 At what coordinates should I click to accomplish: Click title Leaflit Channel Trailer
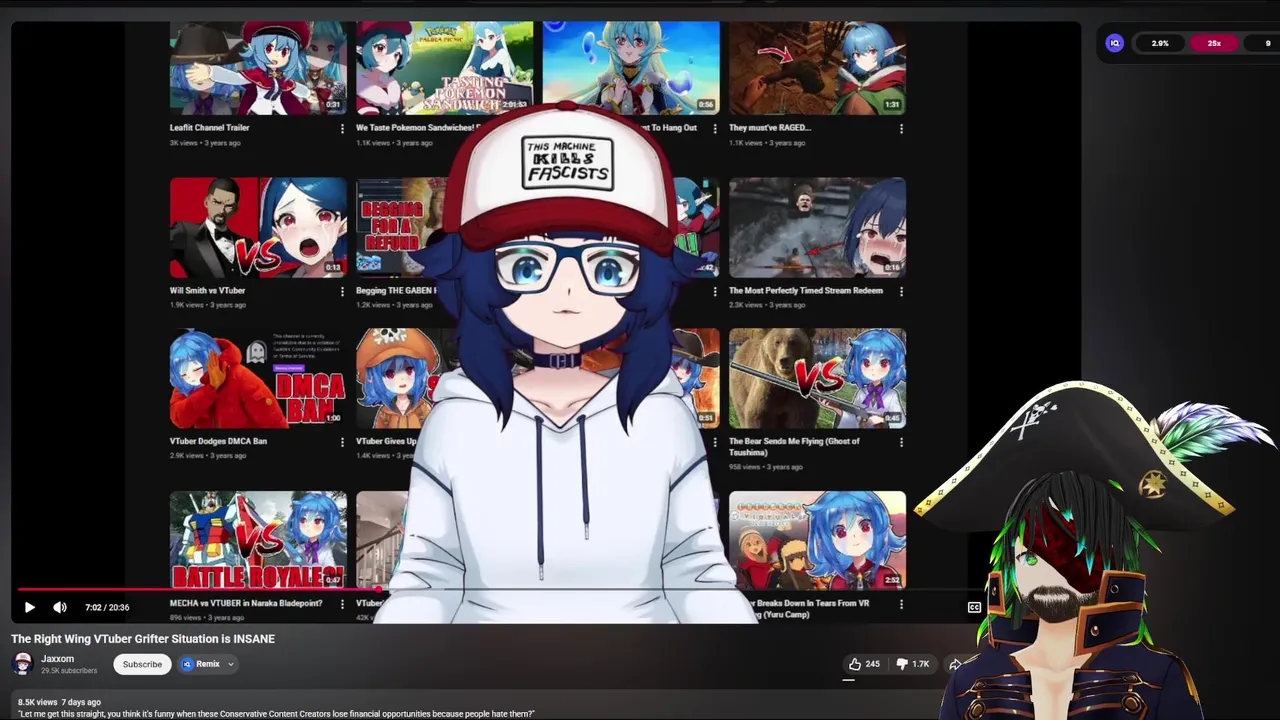[x=209, y=127]
